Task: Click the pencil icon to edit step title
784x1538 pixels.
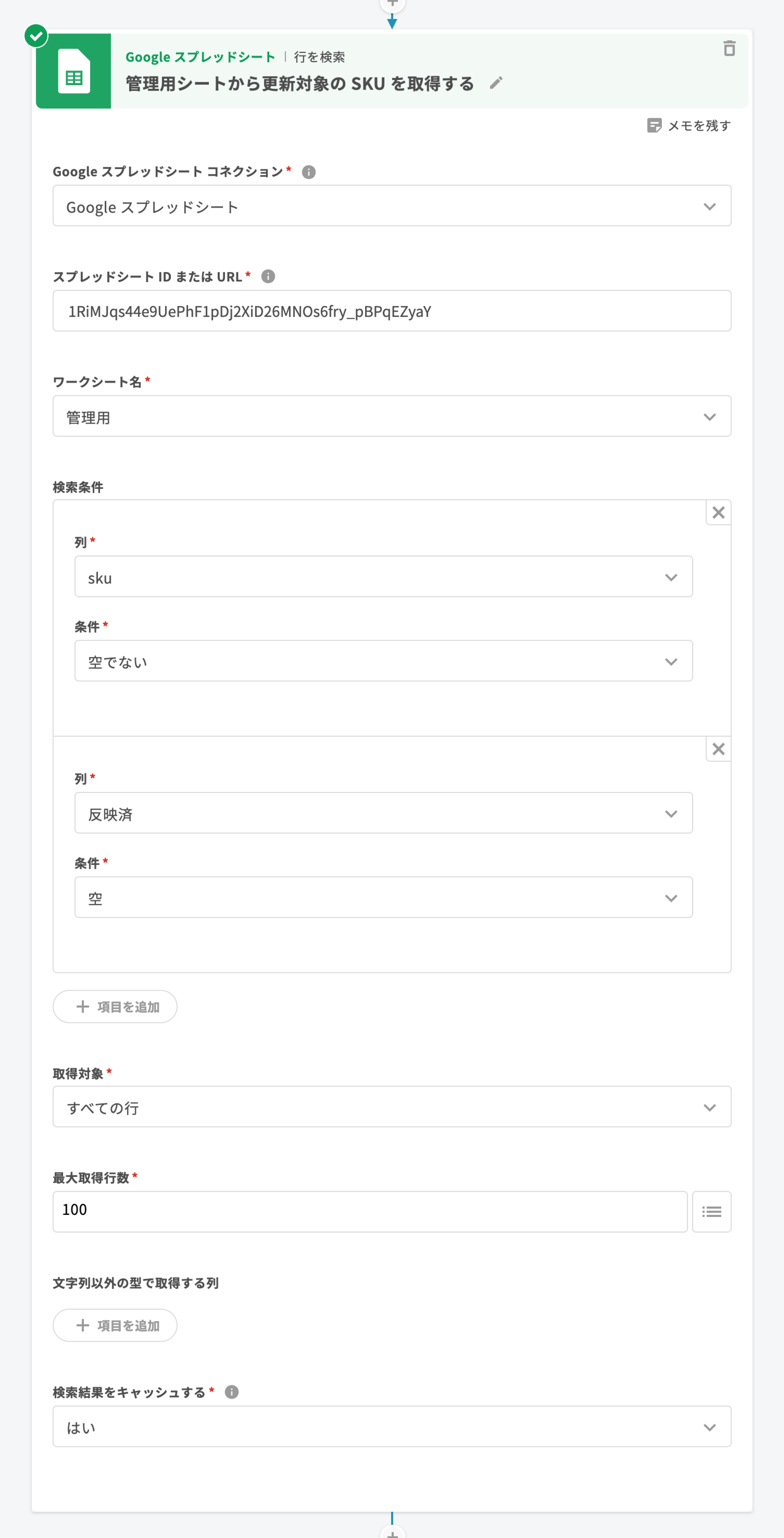Action: coord(496,83)
